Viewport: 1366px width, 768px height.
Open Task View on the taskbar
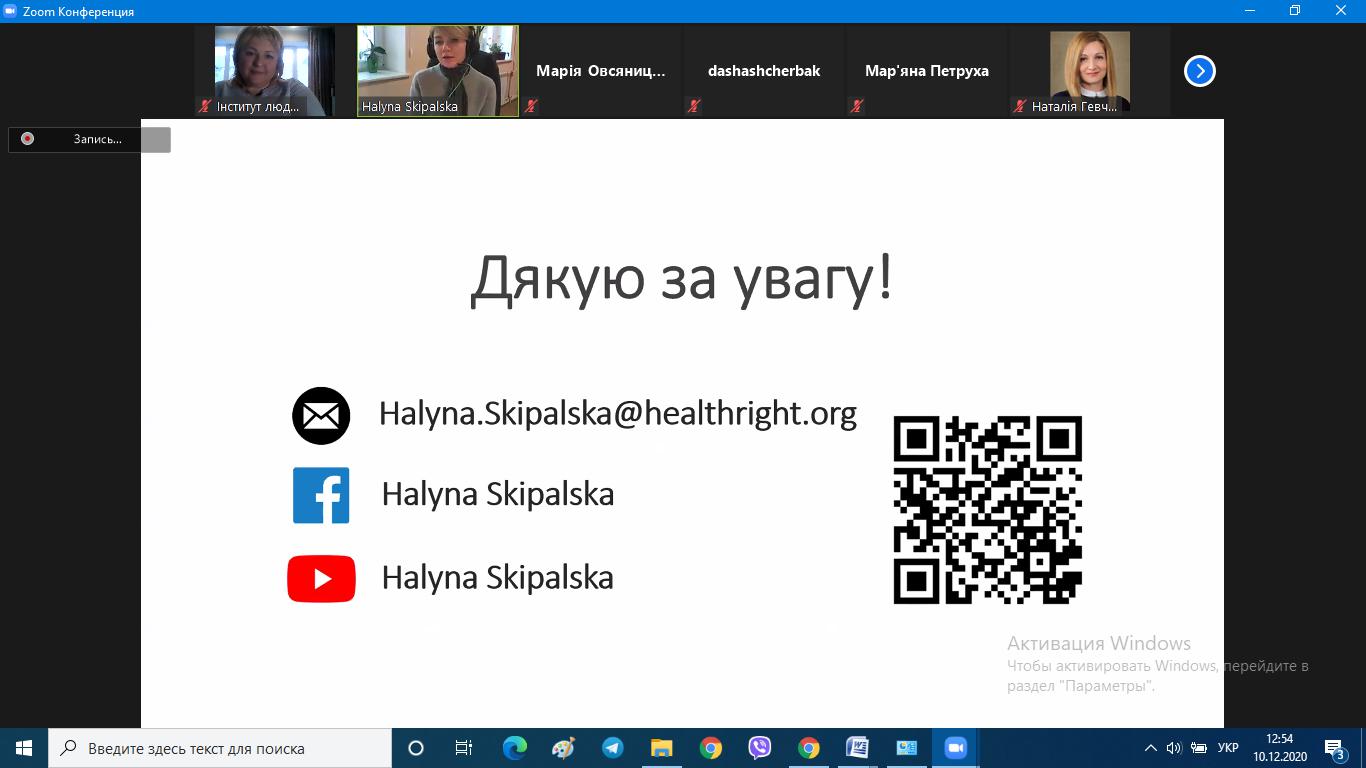tap(464, 748)
